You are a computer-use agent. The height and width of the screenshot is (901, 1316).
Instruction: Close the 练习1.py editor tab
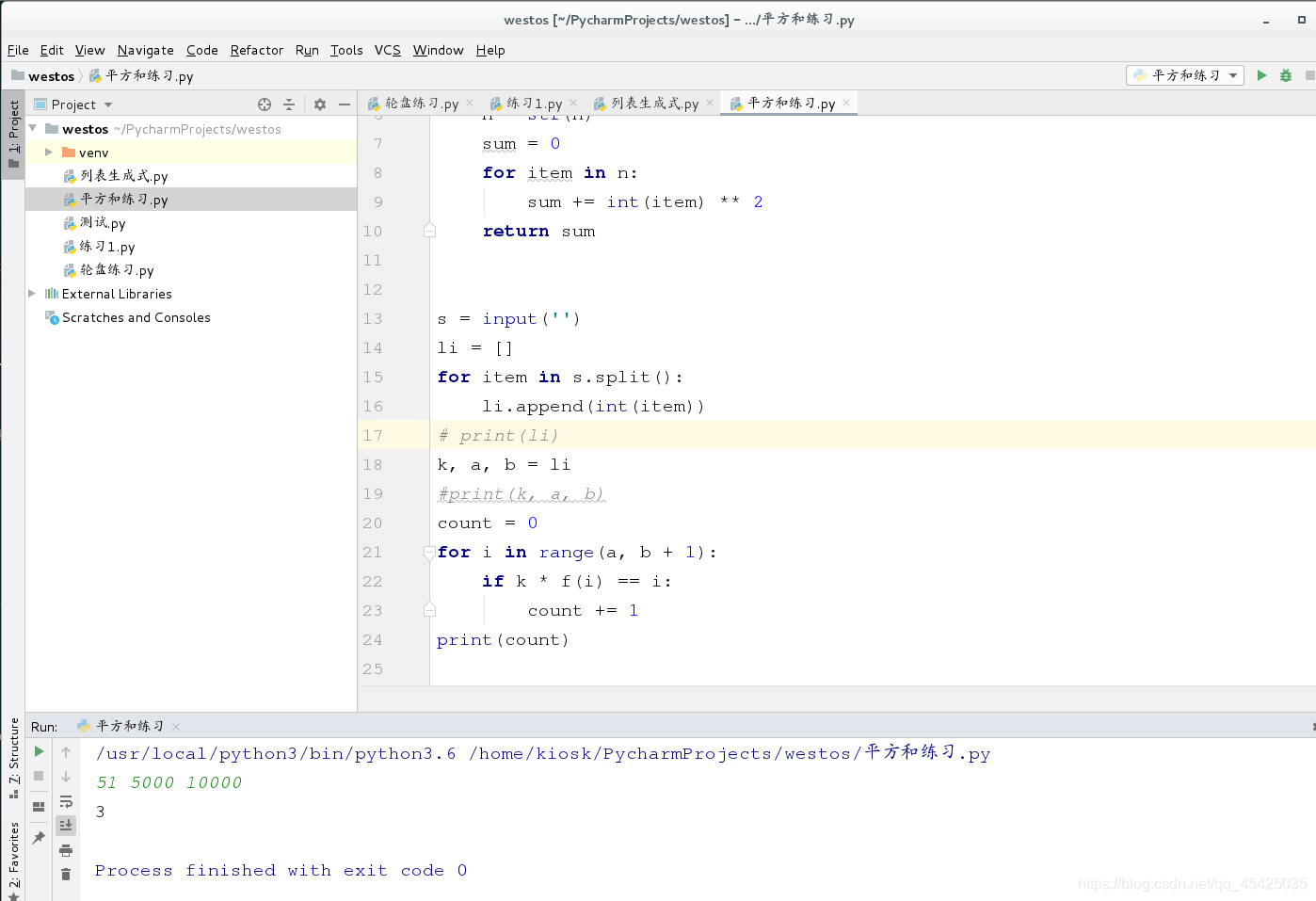[573, 103]
